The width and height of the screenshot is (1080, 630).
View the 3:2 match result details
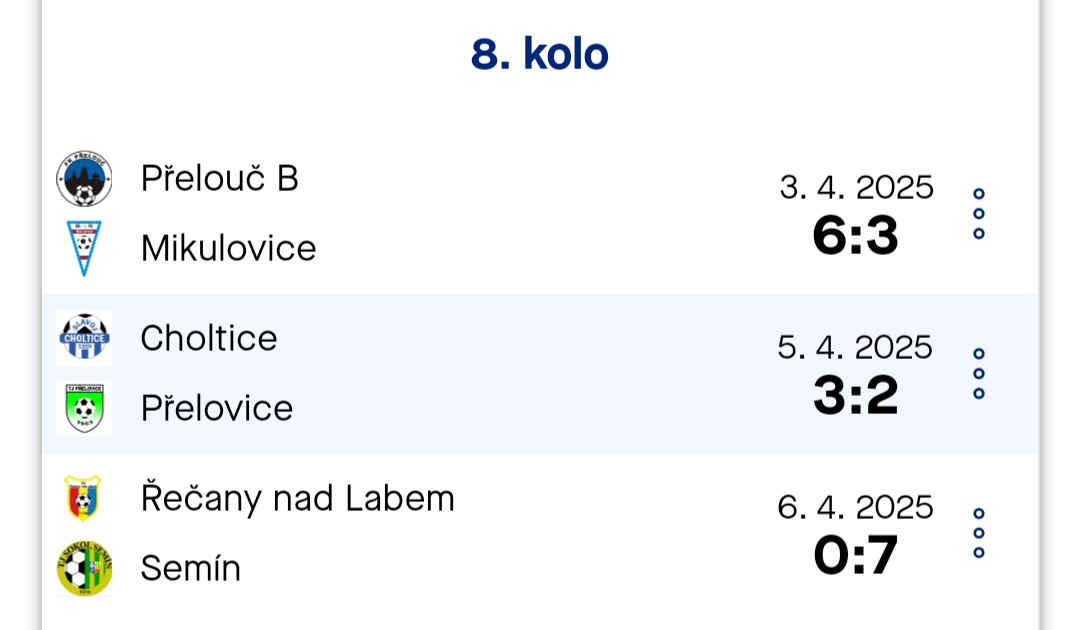click(x=855, y=396)
